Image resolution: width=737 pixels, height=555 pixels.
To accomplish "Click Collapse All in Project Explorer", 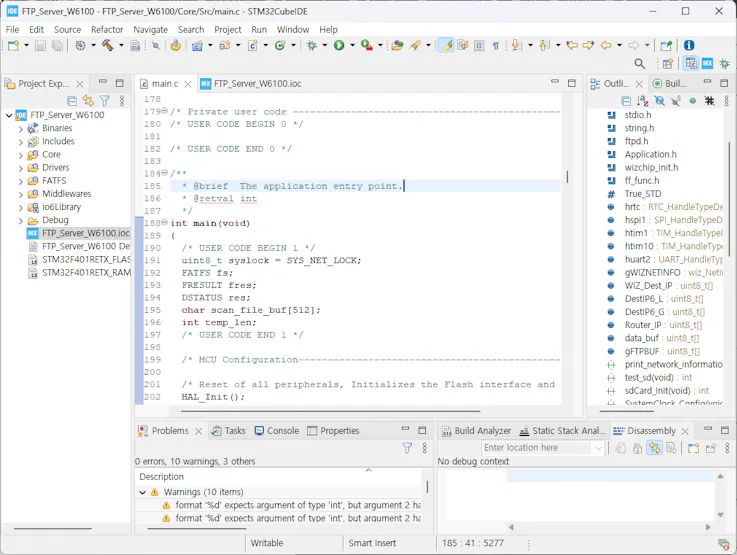I will tap(72, 101).
